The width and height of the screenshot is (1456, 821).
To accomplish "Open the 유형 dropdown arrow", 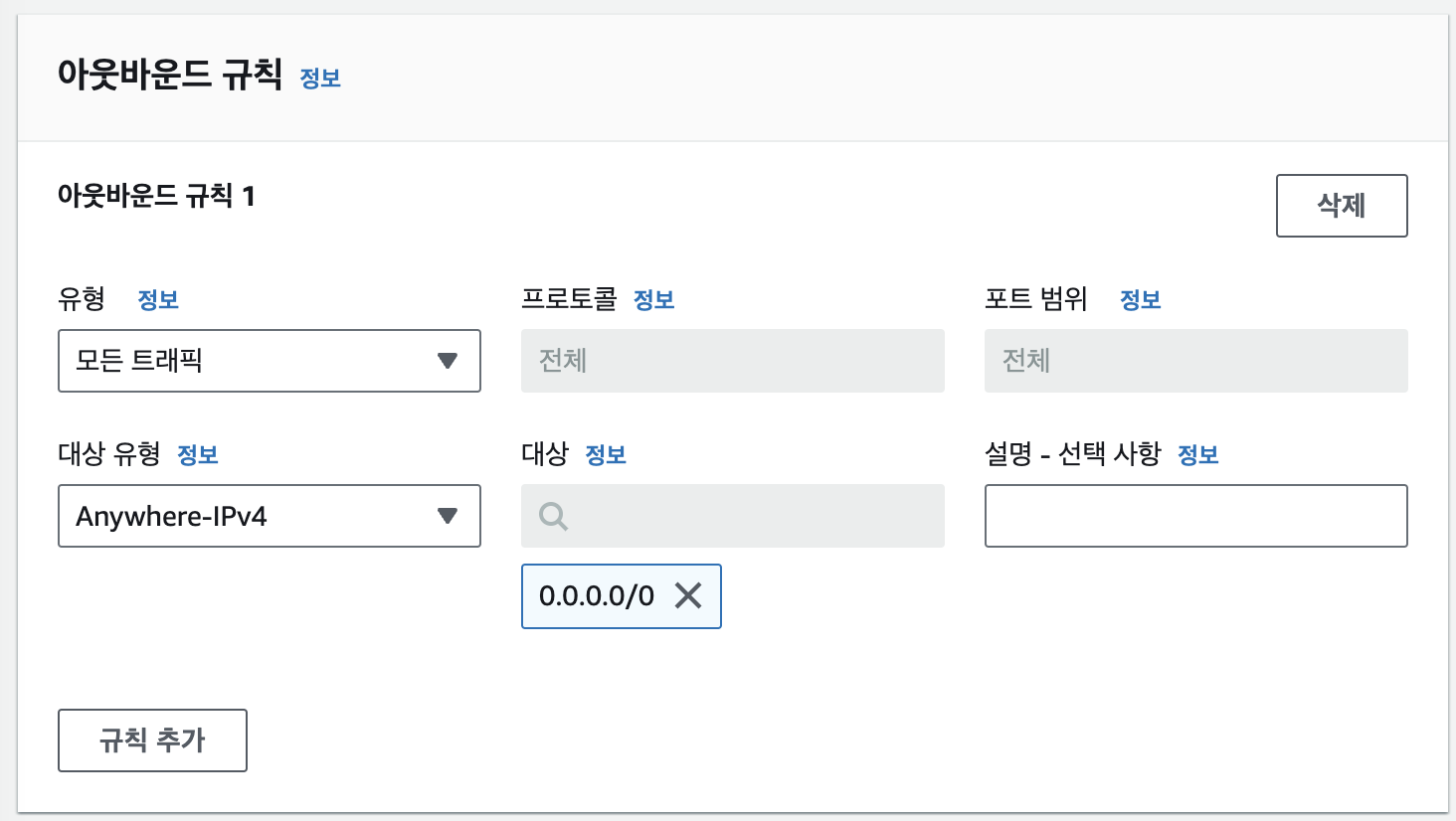I will [x=448, y=361].
